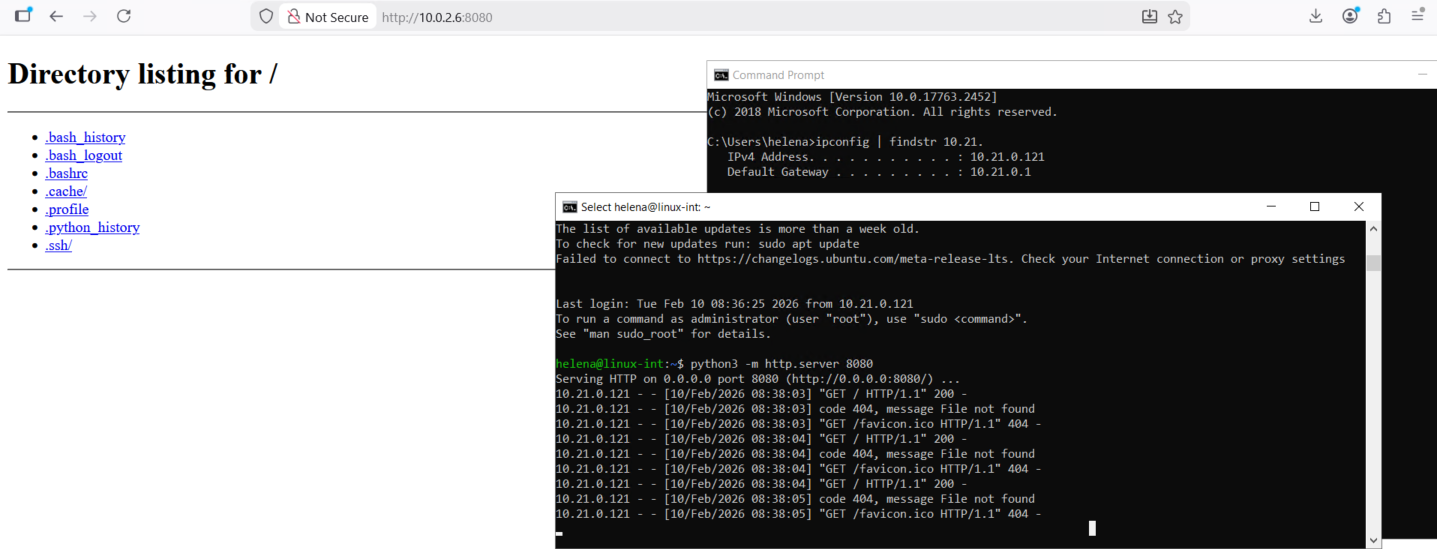The height and width of the screenshot is (549, 1437).
Task: Bookmark this page with the star
Action: 1175,17
